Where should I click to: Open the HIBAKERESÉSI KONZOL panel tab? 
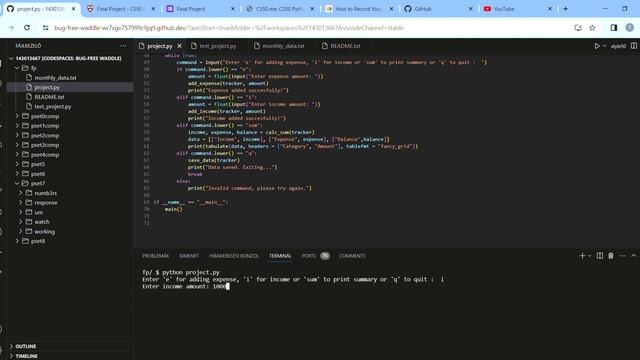click(x=233, y=256)
